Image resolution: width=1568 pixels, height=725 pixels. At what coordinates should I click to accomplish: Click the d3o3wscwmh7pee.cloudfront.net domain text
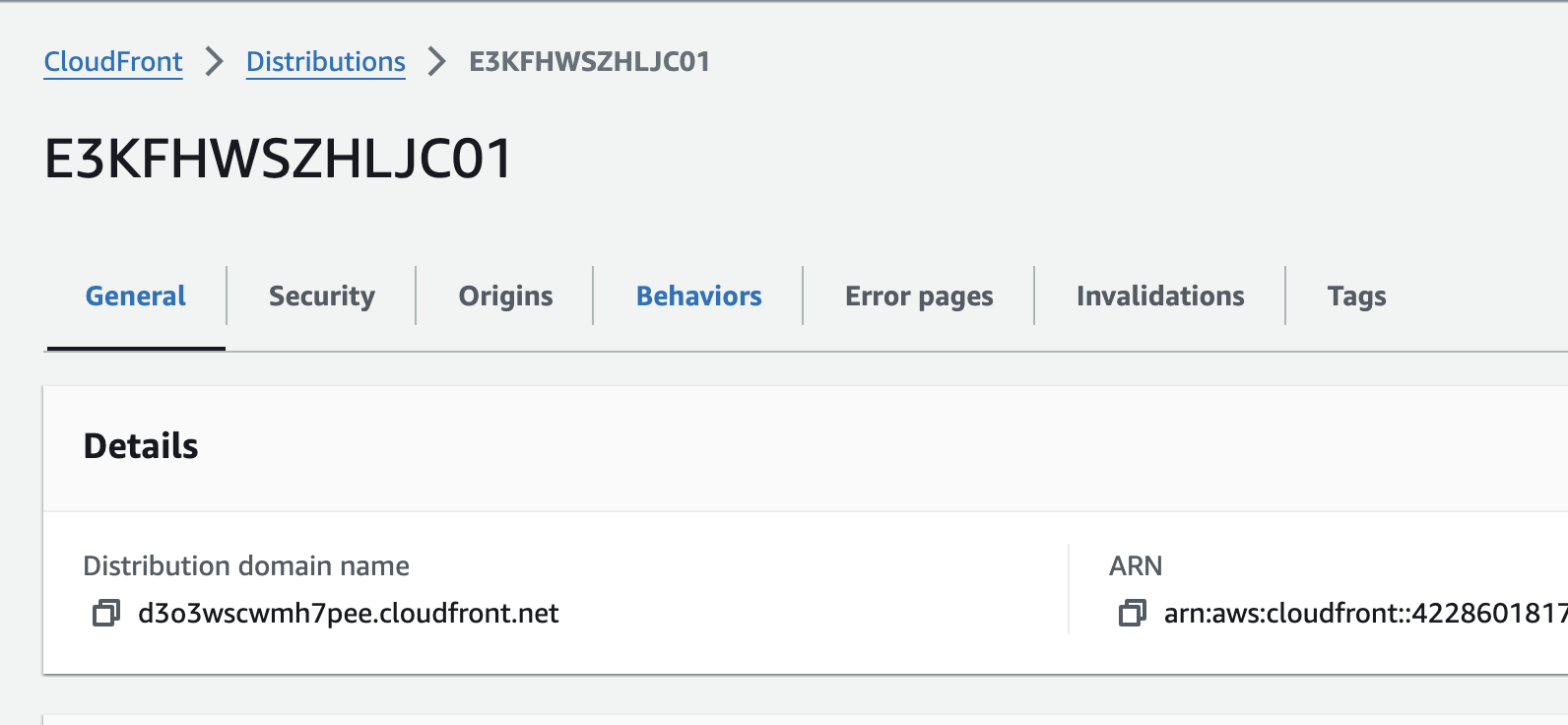(349, 614)
